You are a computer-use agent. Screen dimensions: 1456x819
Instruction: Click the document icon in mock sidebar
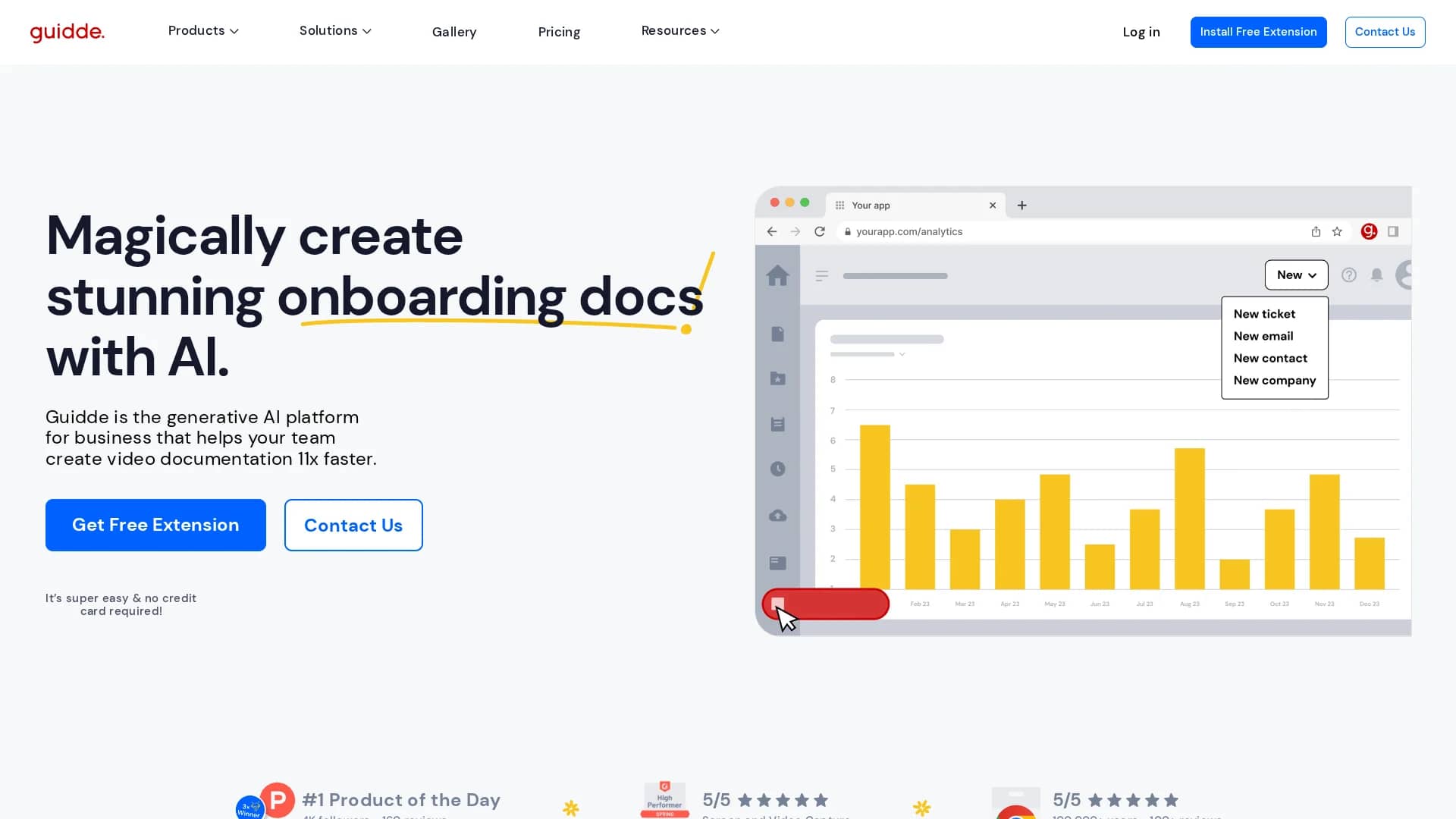[x=777, y=334]
